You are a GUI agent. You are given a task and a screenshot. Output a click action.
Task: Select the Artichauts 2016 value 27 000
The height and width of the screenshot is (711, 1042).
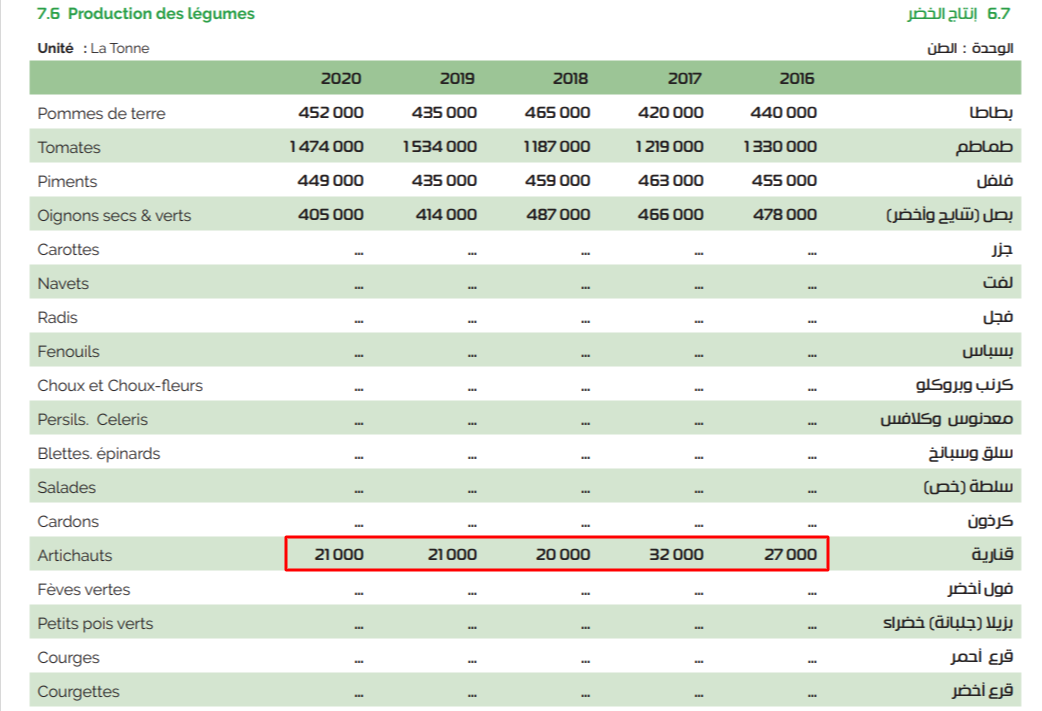(x=790, y=554)
